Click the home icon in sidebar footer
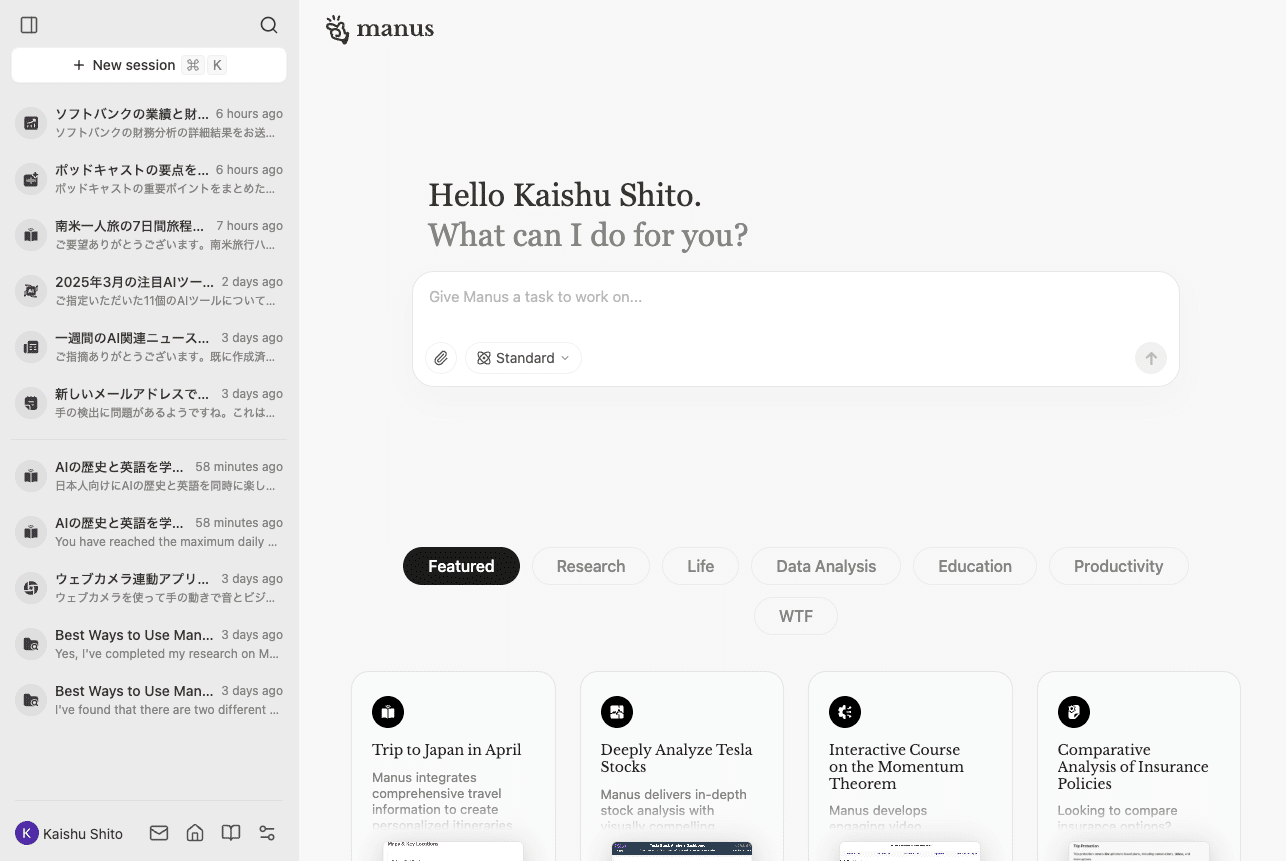Screen dimensions: 1286x861 (195, 833)
